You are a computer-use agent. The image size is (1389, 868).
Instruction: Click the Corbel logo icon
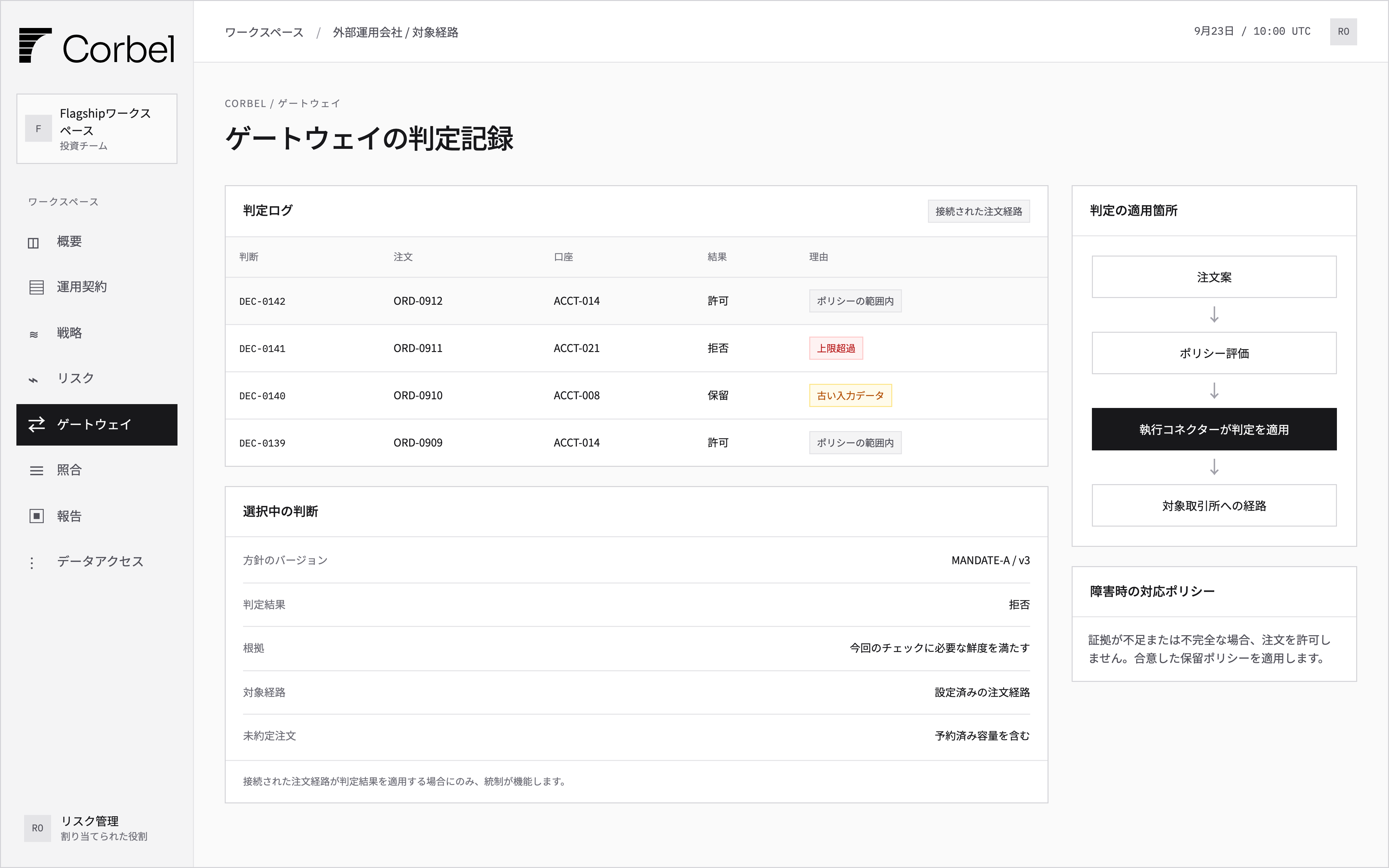pos(35,45)
